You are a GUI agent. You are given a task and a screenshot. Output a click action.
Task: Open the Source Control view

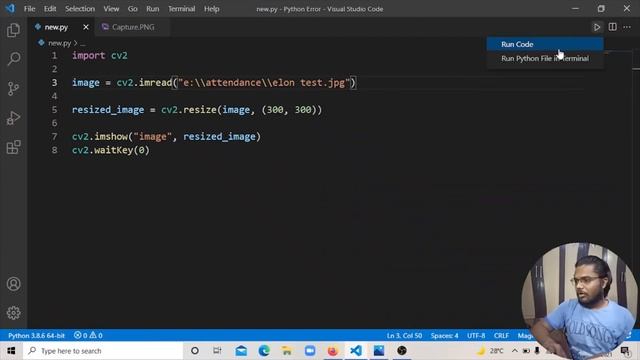pyautogui.click(x=13, y=89)
